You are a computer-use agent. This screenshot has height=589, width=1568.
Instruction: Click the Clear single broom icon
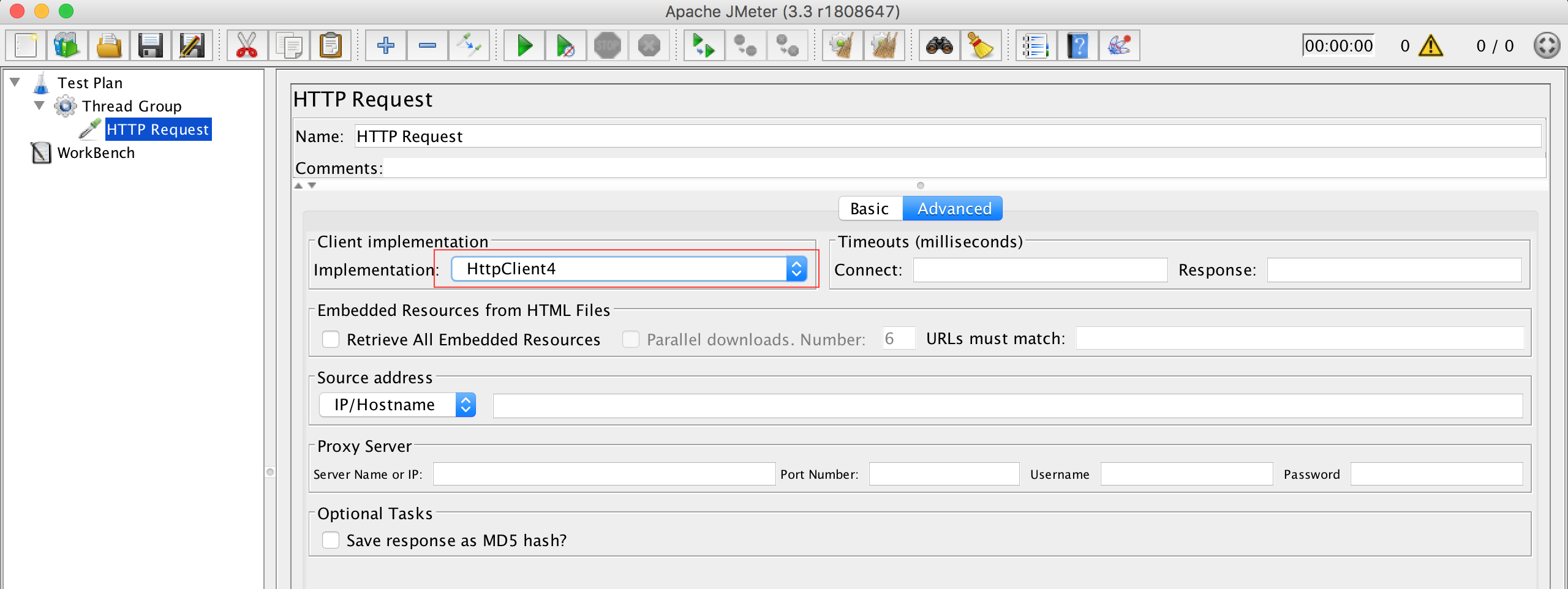pos(842,45)
